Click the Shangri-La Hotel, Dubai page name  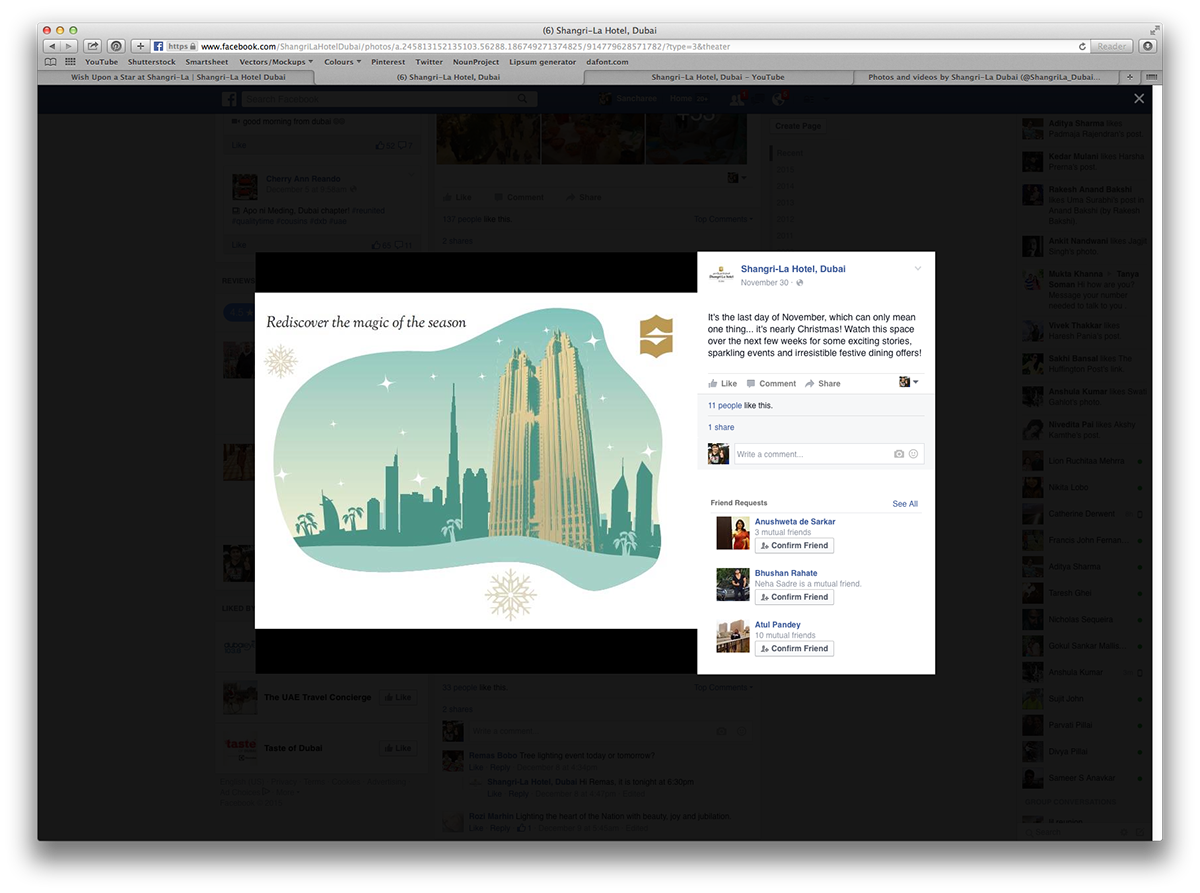(x=793, y=270)
